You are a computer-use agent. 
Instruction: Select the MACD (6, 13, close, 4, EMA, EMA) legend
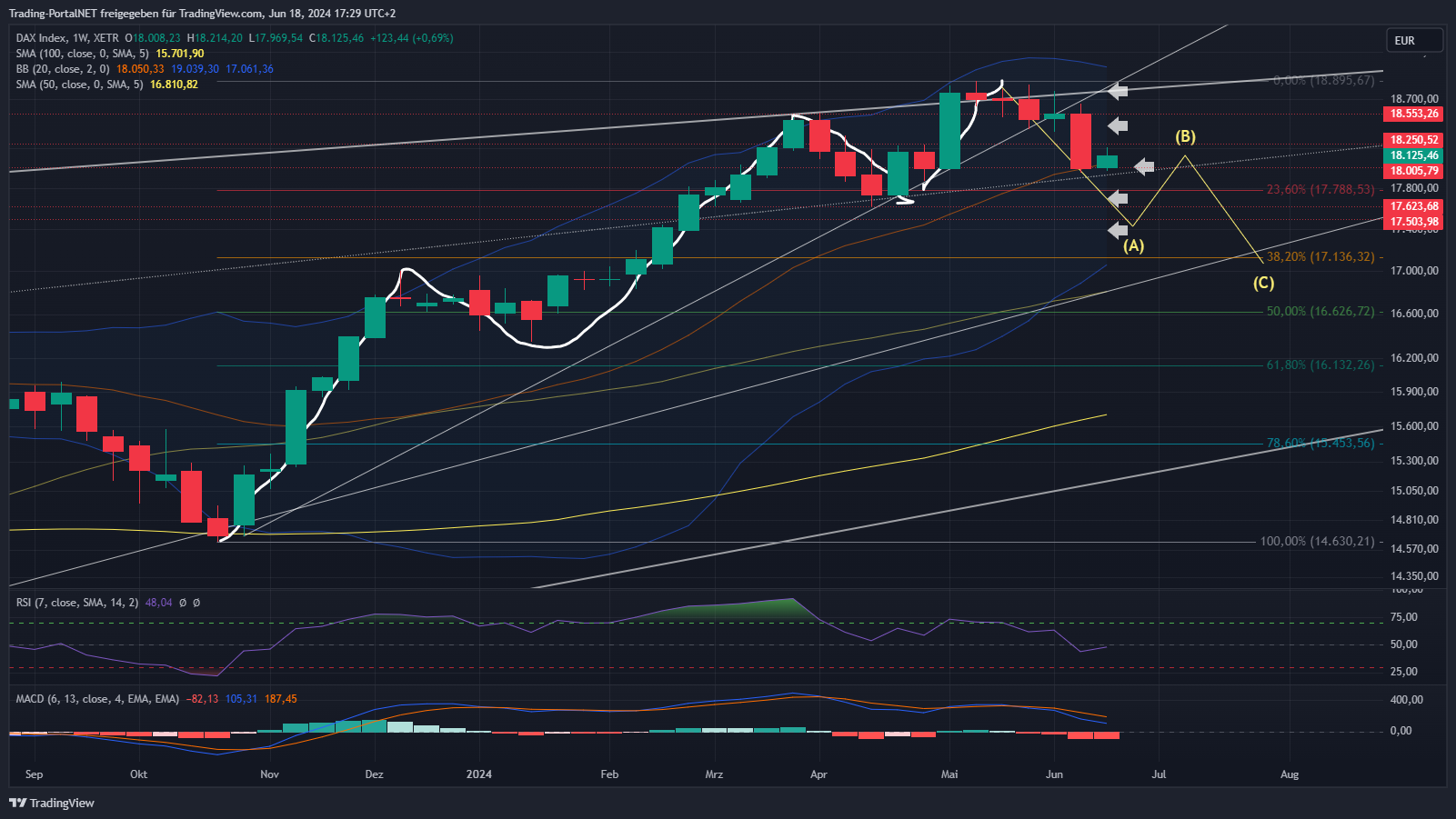coord(97,699)
